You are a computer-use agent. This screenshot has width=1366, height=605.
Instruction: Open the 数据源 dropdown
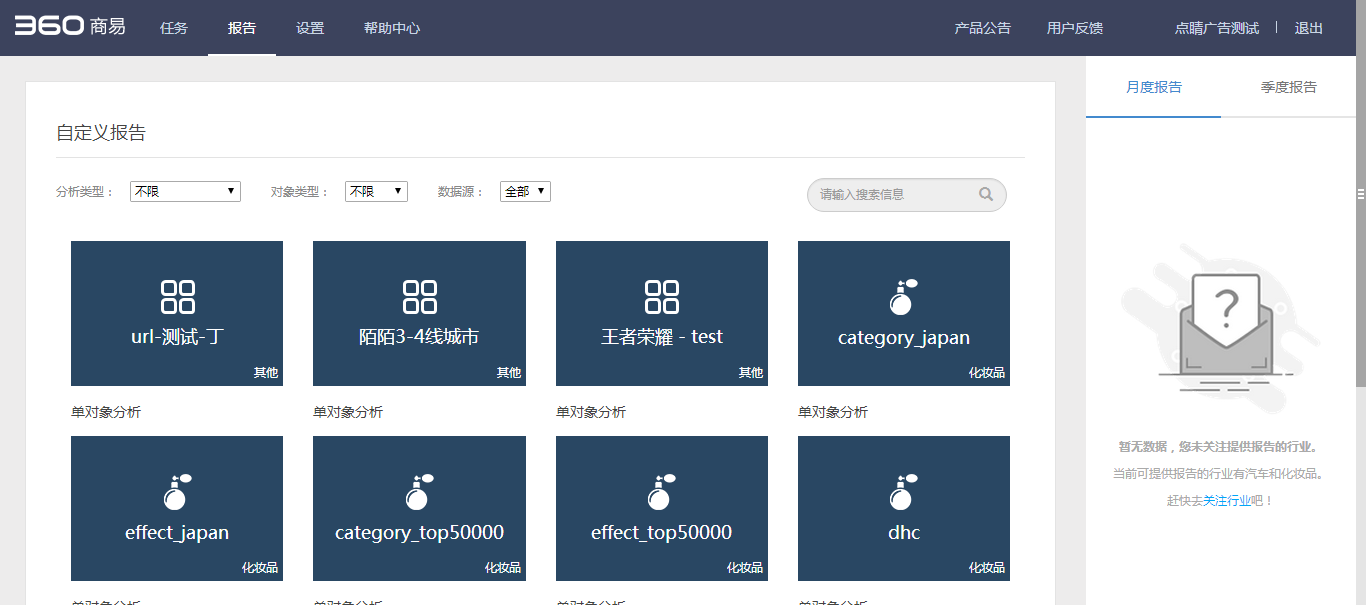pyautogui.click(x=525, y=191)
